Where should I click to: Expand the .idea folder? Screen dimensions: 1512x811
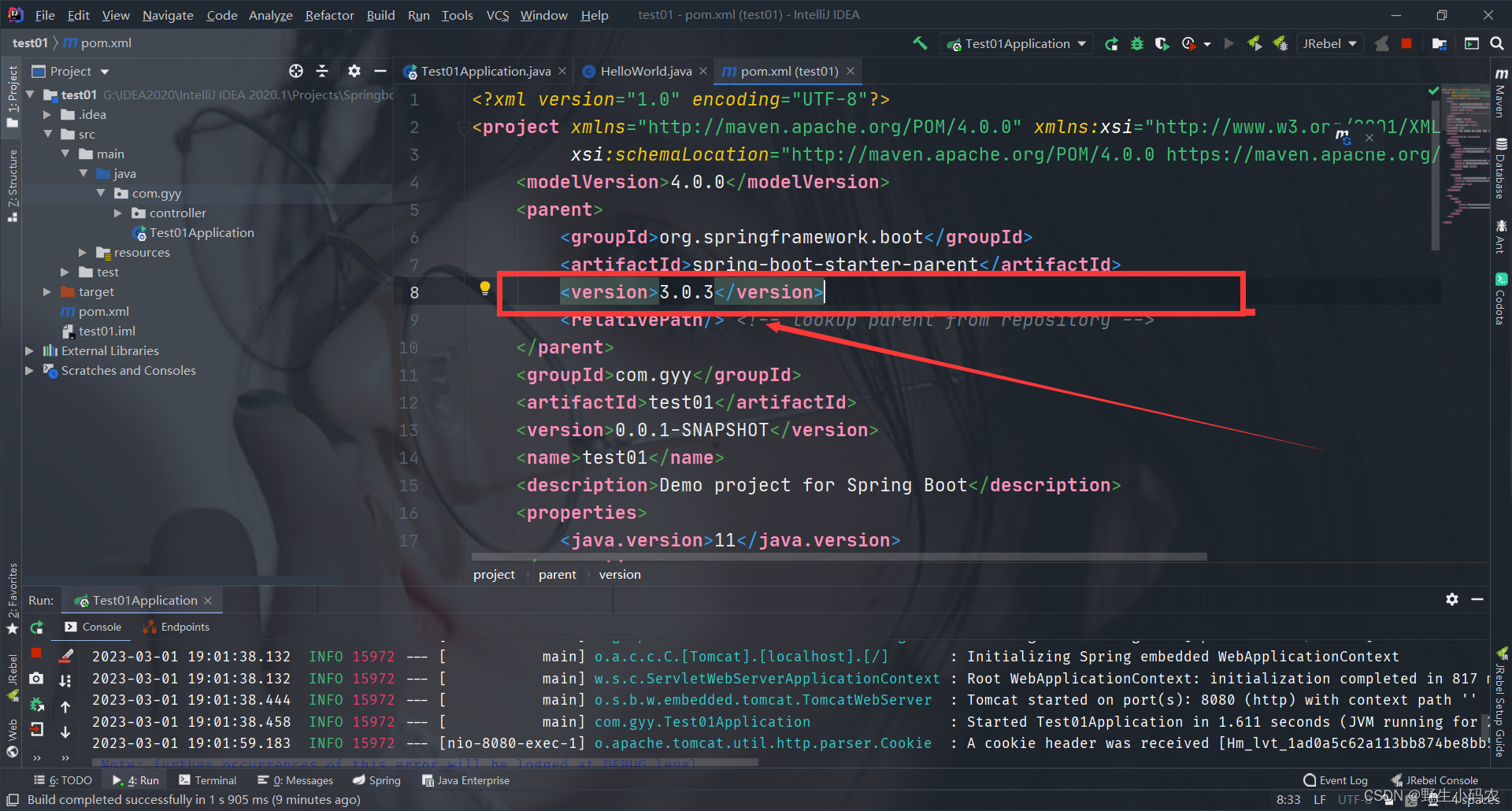47,115
